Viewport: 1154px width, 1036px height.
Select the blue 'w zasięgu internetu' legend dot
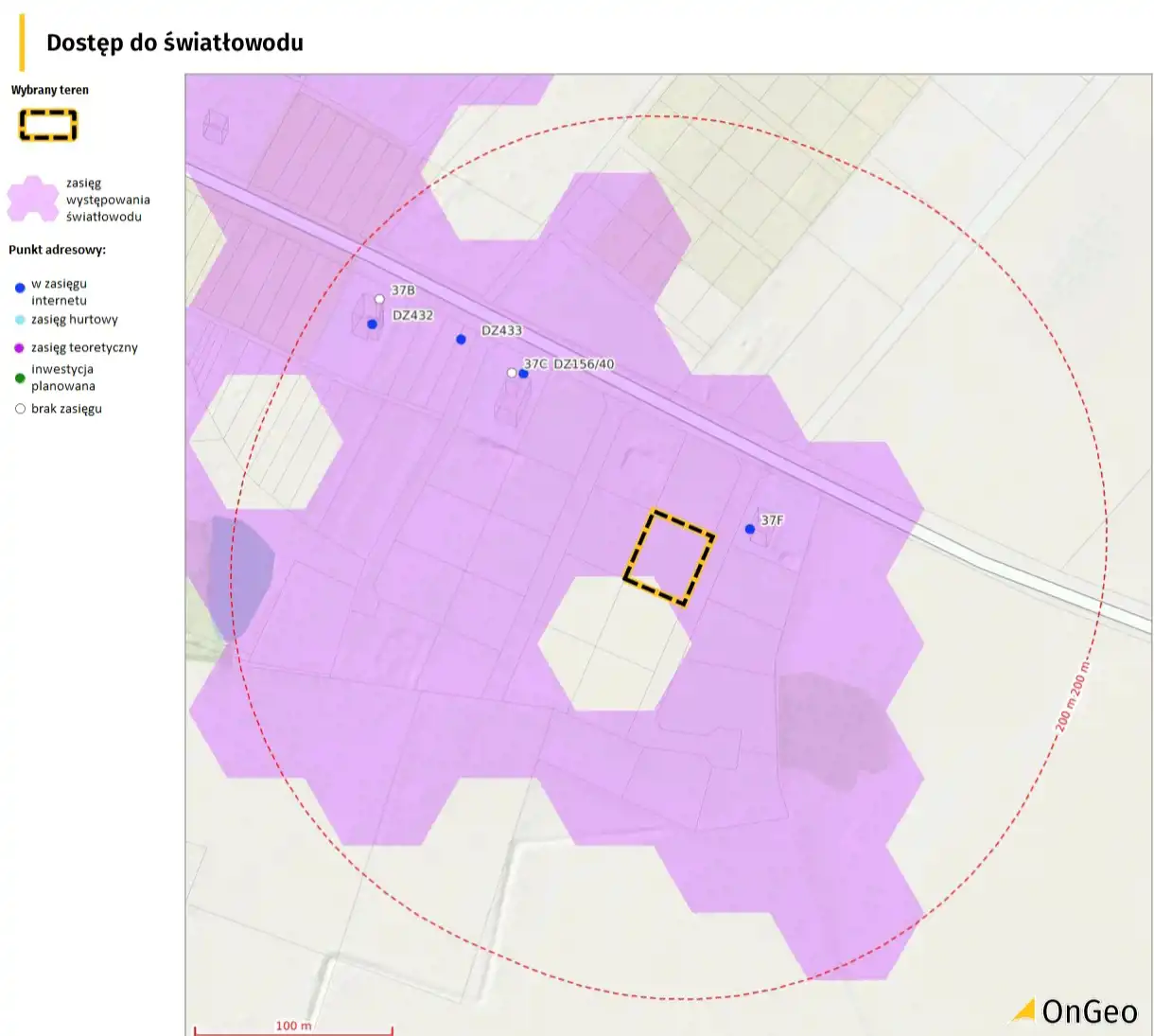point(20,288)
